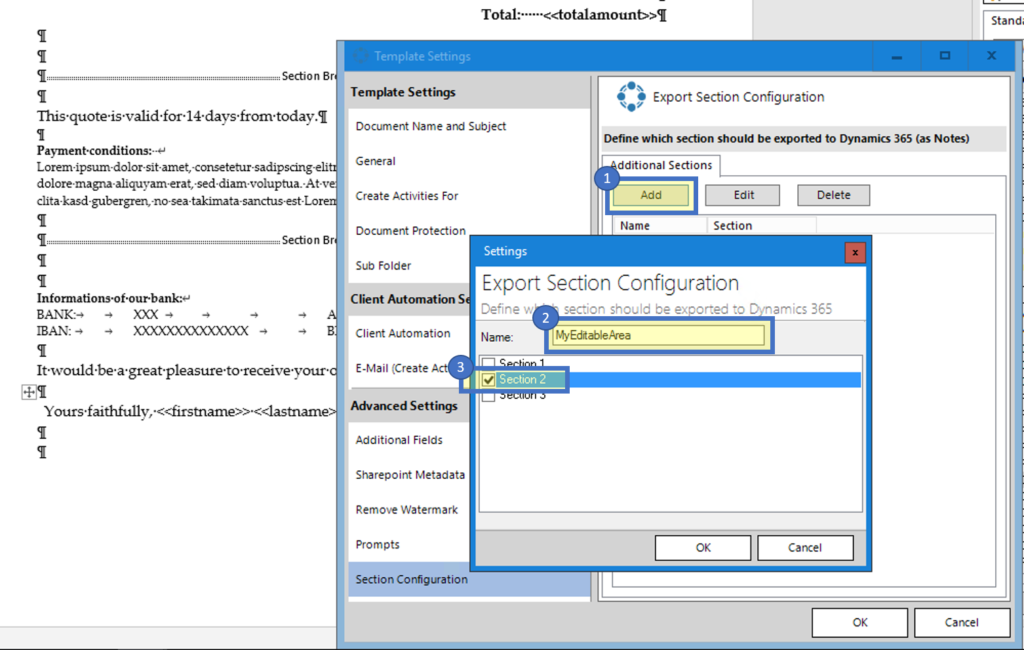Click the Name column header in sections list
The width and height of the screenshot is (1024, 650).
(x=660, y=225)
